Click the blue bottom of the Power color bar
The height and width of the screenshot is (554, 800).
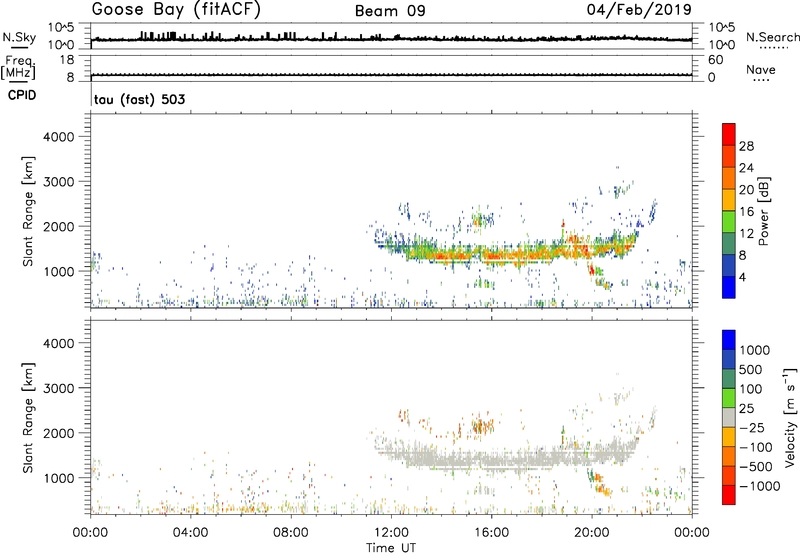click(x=729, y=287)
